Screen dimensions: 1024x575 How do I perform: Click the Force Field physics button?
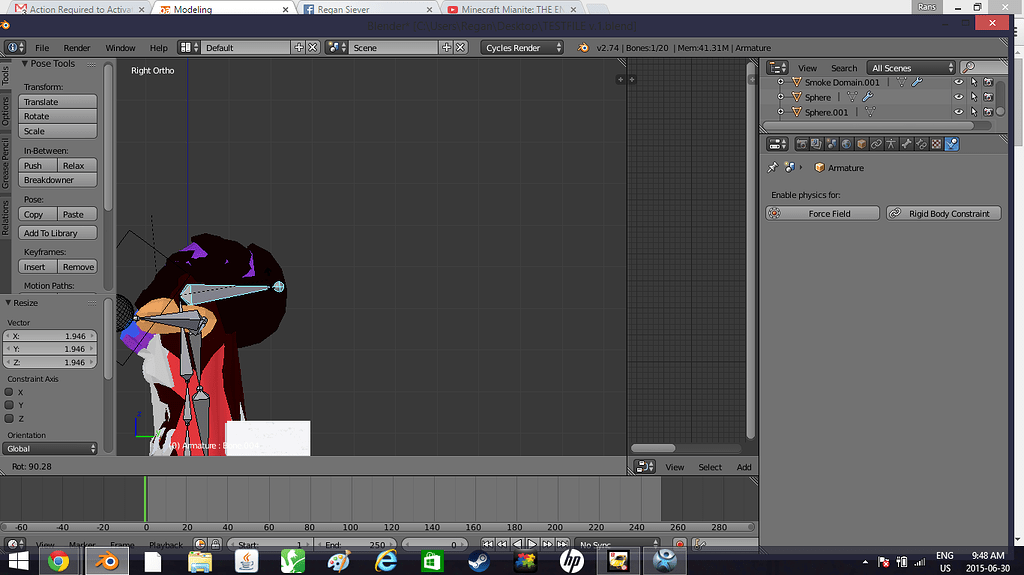point(823,214)
